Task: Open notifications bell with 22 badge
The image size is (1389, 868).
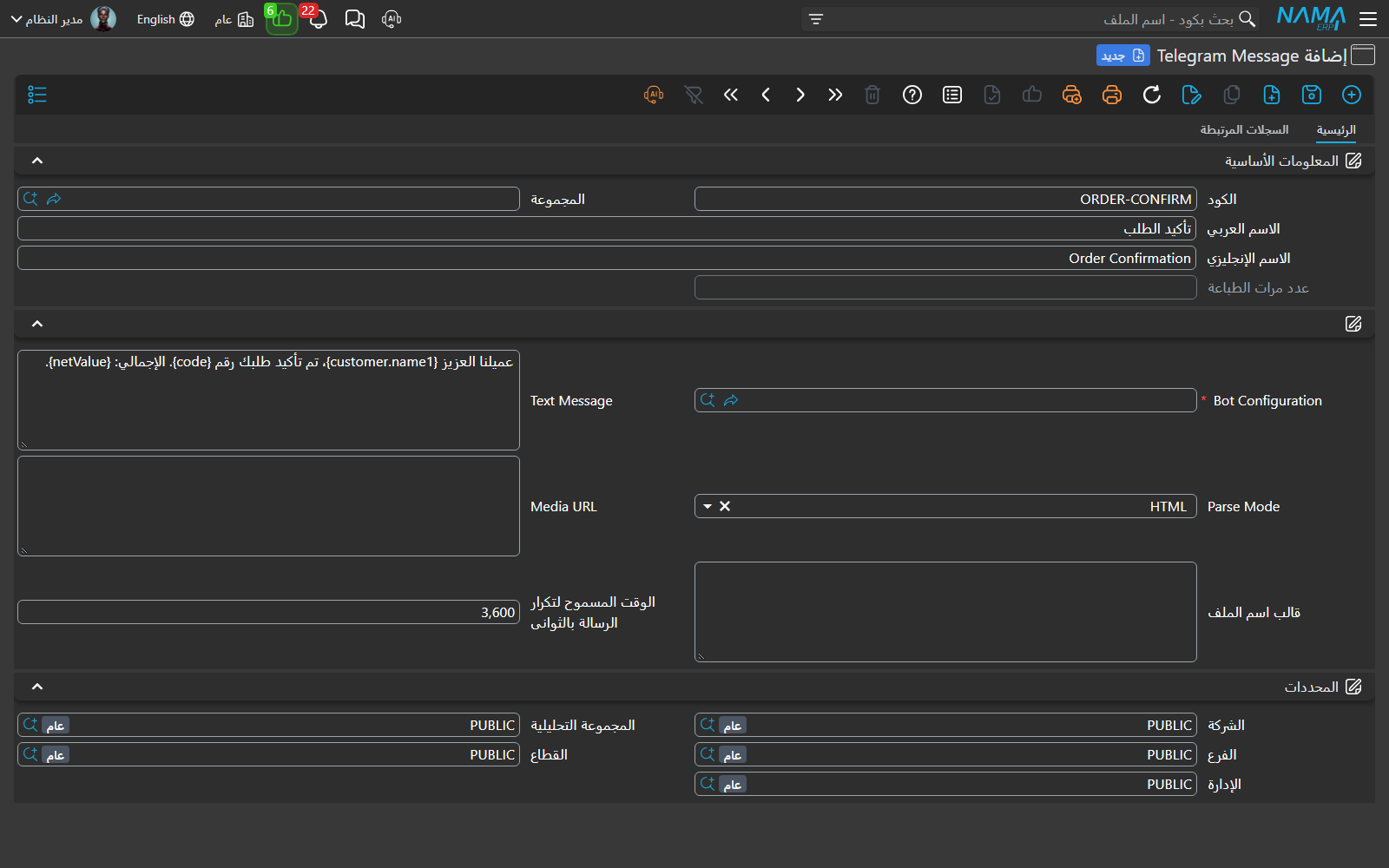Action: pyautogui.click(x=316, y=18)
